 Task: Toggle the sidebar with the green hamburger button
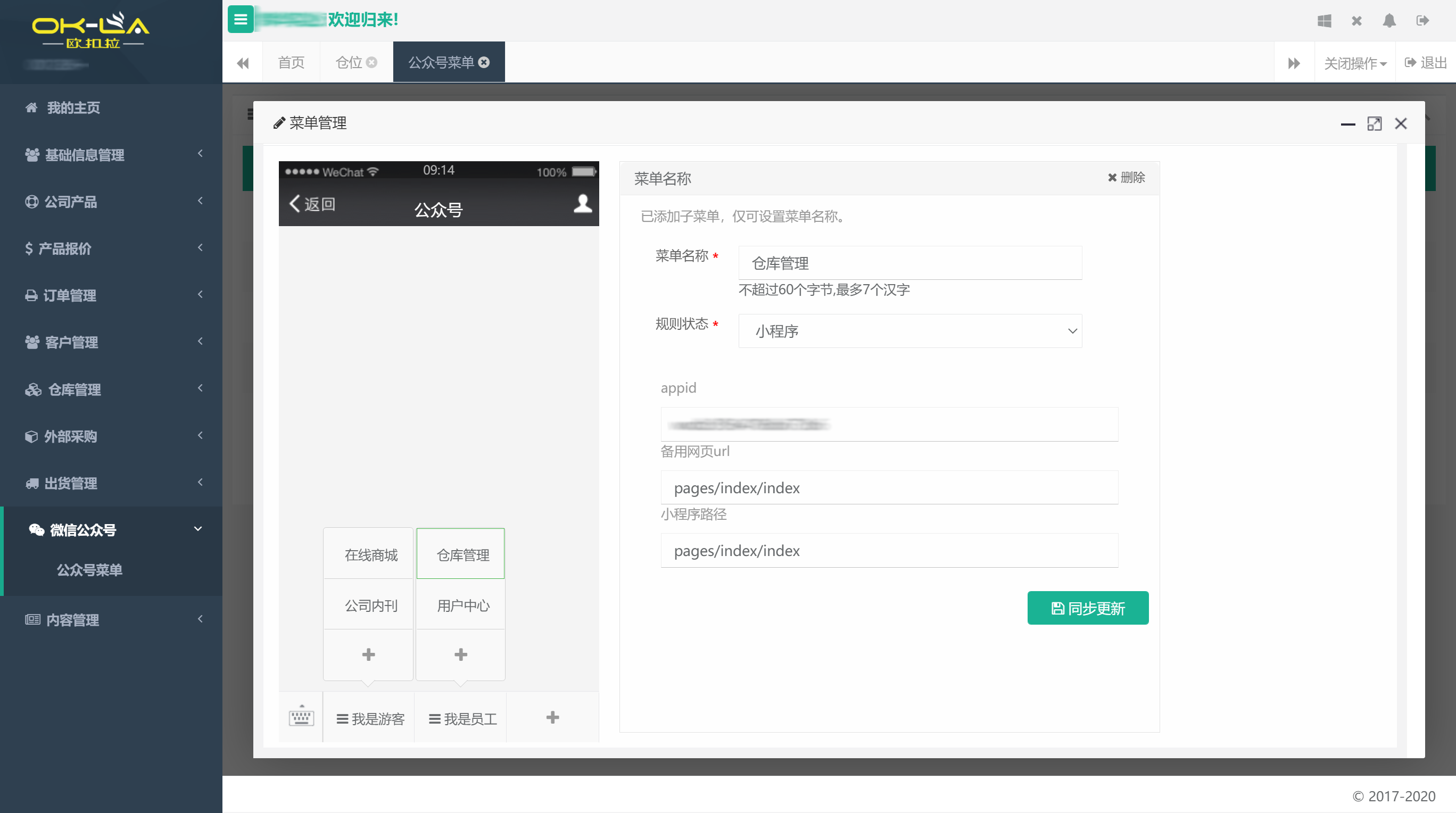(240, 20)
